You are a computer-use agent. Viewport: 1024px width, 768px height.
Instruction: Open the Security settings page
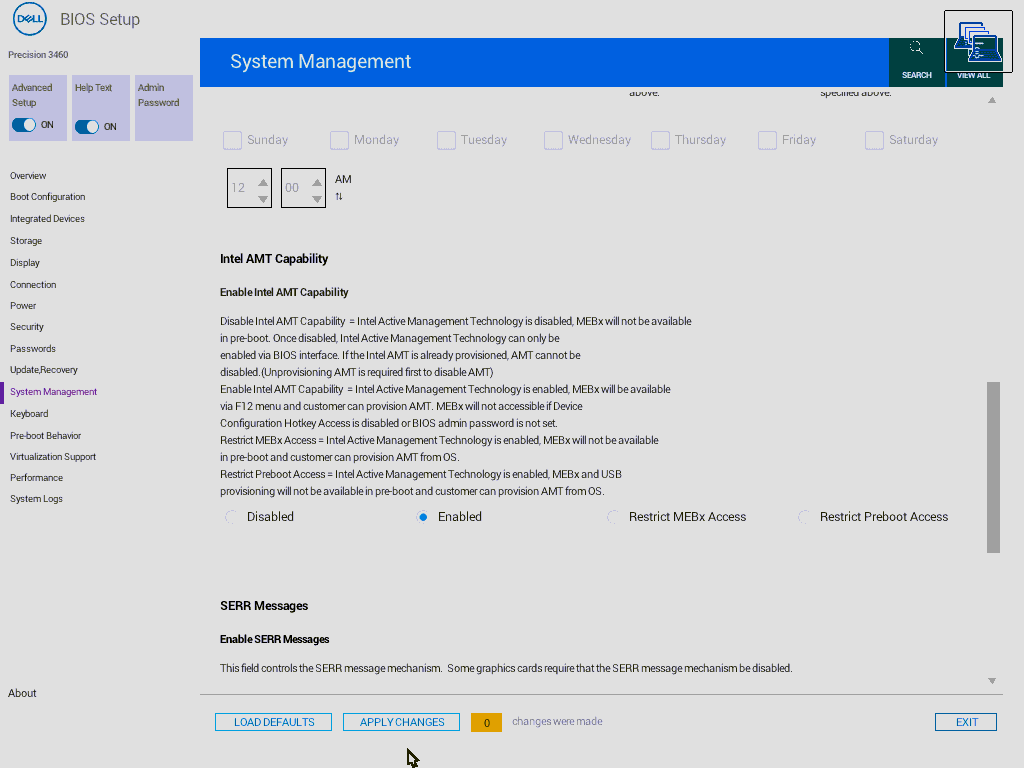[27, 326]
